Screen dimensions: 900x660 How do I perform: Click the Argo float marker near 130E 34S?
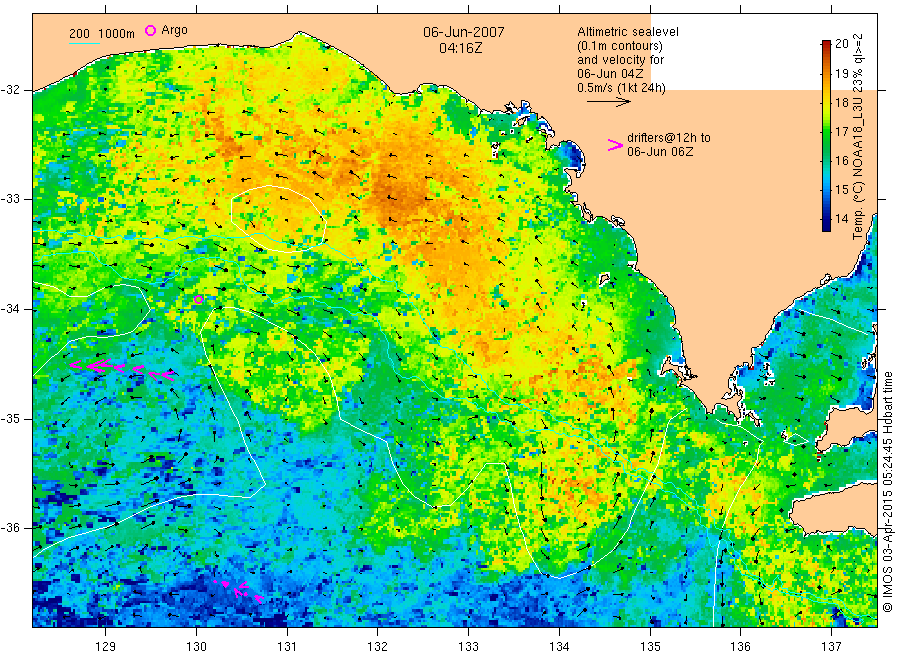point(199,299)
